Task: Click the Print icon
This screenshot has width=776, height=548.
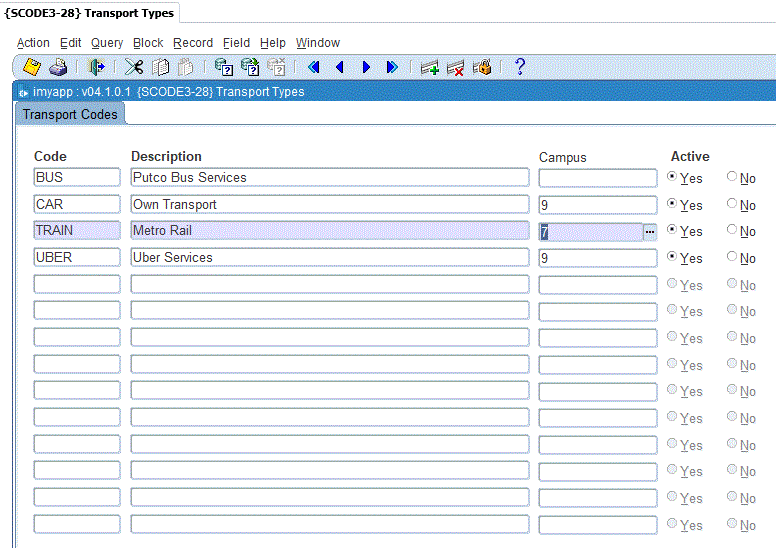Action: click(x=58, y=68)
